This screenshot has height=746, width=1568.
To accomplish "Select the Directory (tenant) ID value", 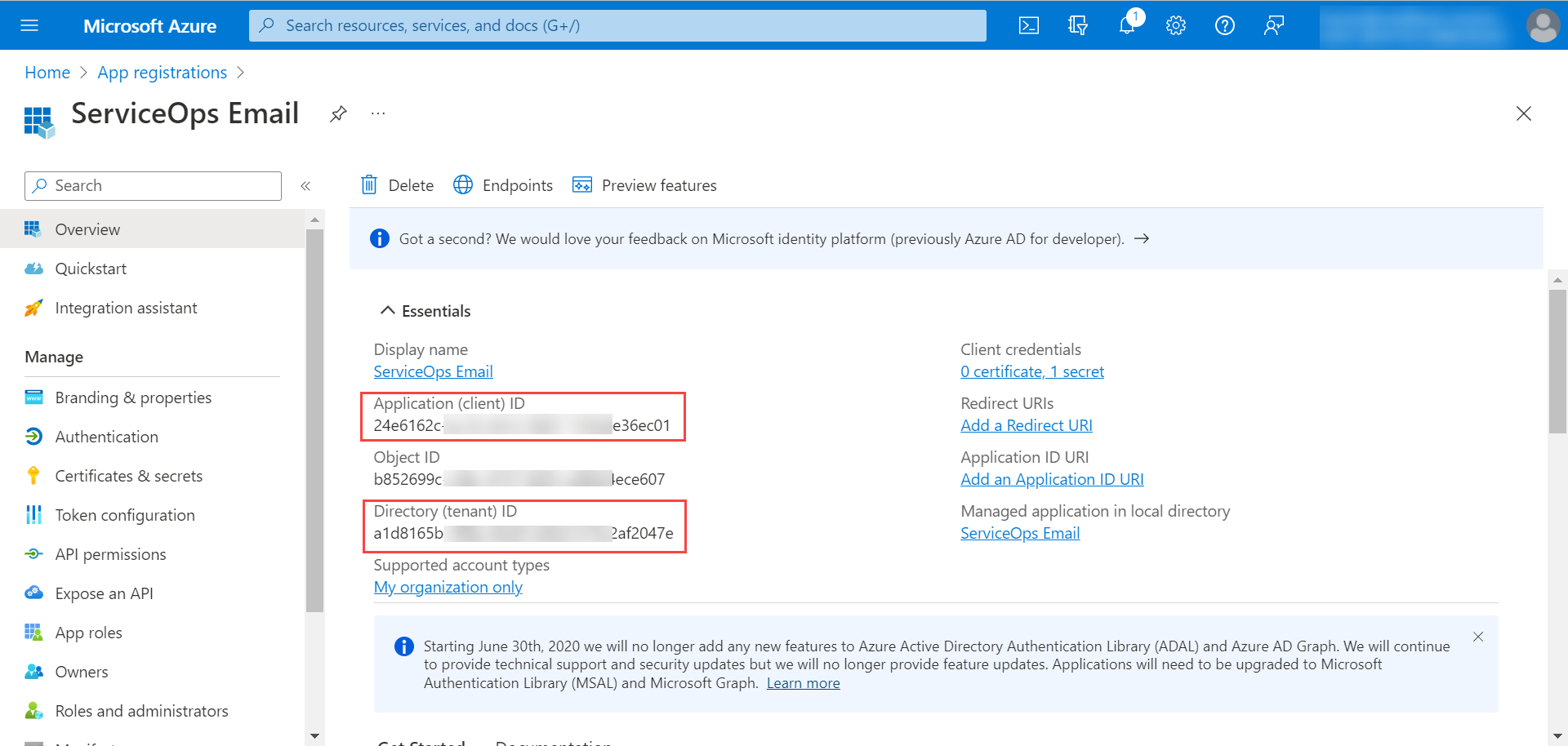I will point(523,533).
